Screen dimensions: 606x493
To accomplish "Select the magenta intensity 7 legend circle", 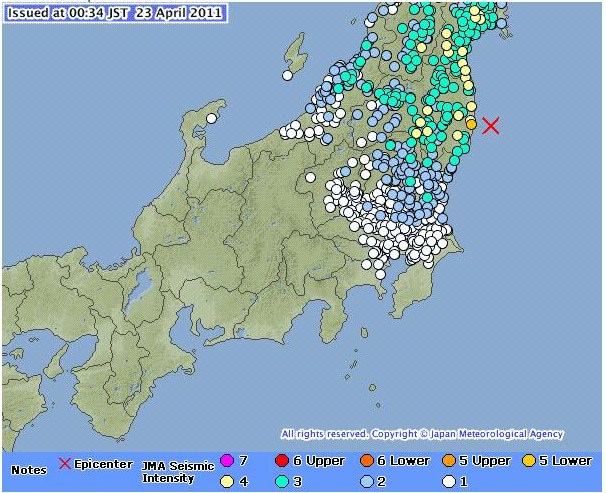I will coord(226,462).
